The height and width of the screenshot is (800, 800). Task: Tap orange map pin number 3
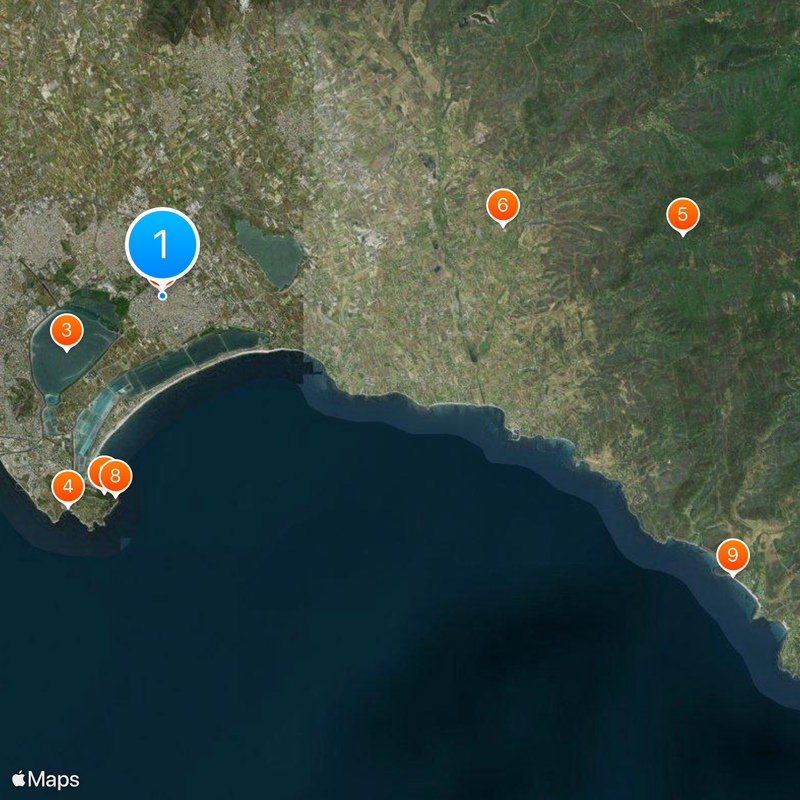point(67,331)
